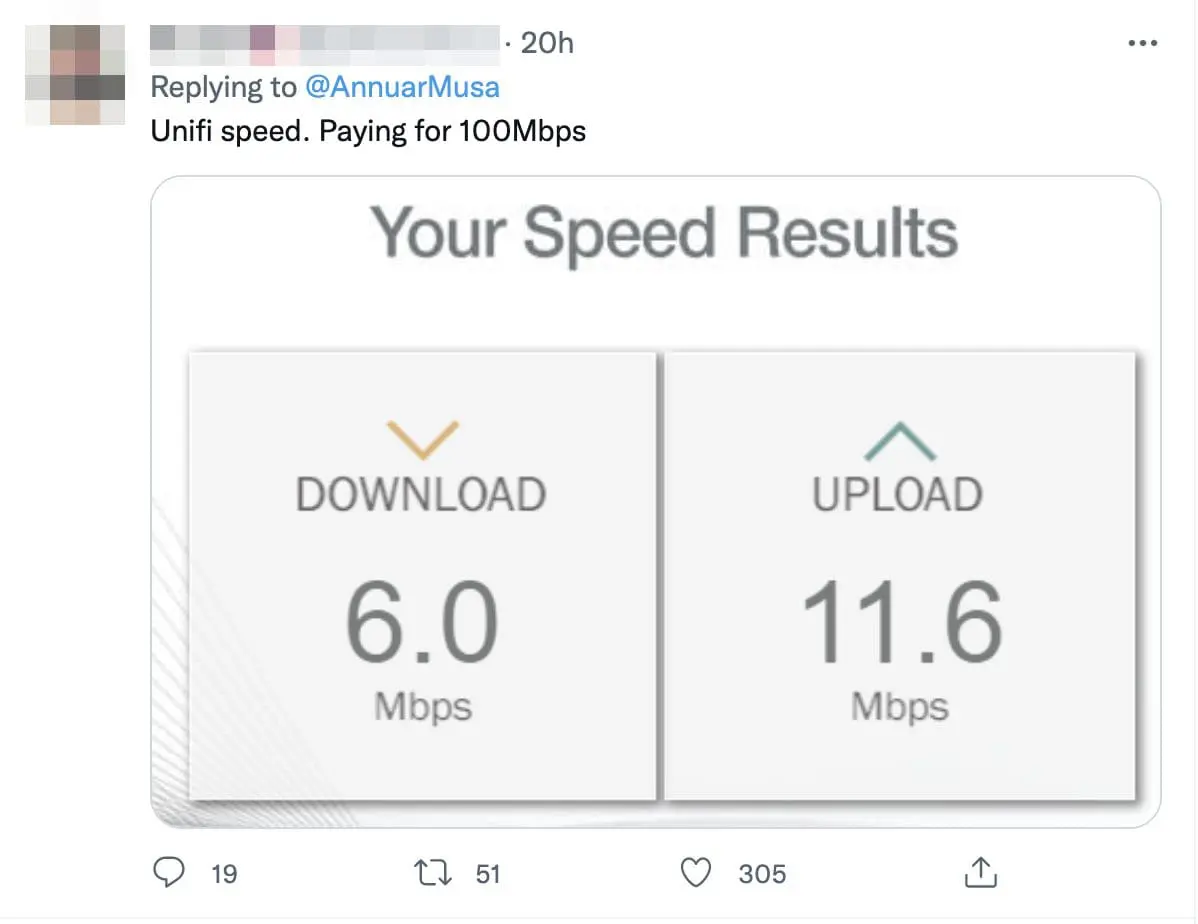Click the UPLOAD label in the speed results
The image size is (1198, 924).
[x=898, y=496]
